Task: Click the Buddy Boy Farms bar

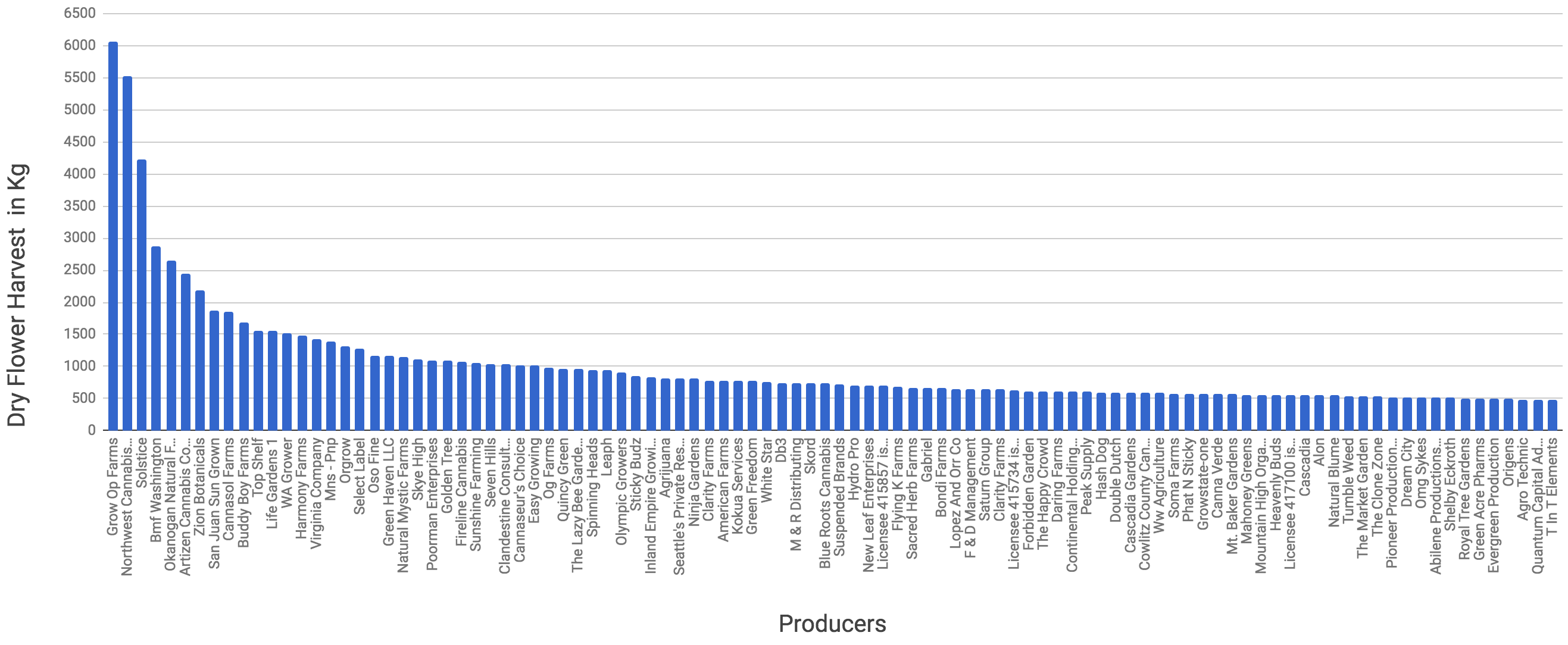Action: pos(243,376)
